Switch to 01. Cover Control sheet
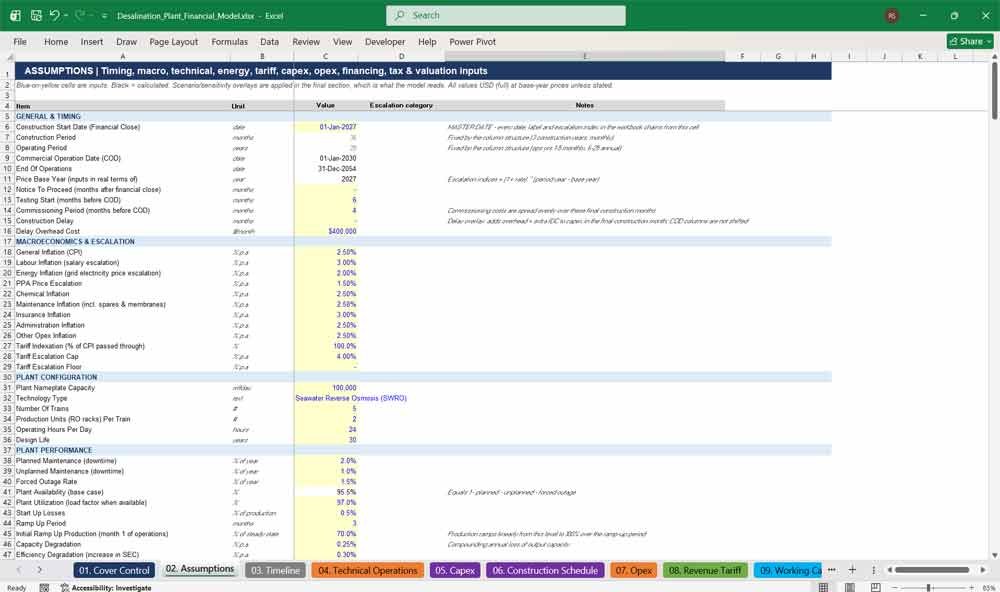The height and width of the screenshot is (592, 1000). (114, 570)
